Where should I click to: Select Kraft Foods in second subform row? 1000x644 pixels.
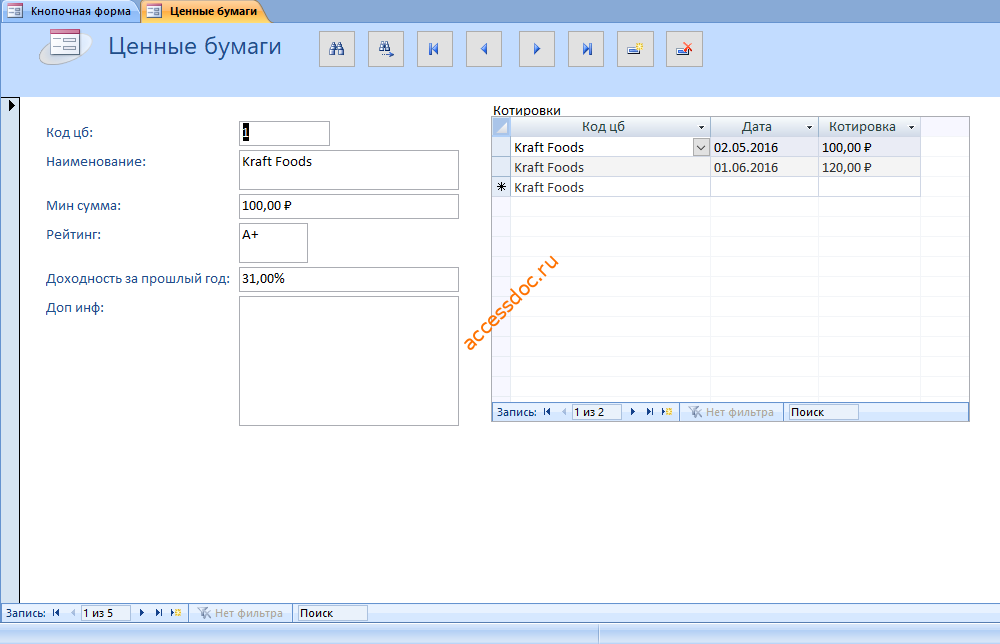click(610, 168)
